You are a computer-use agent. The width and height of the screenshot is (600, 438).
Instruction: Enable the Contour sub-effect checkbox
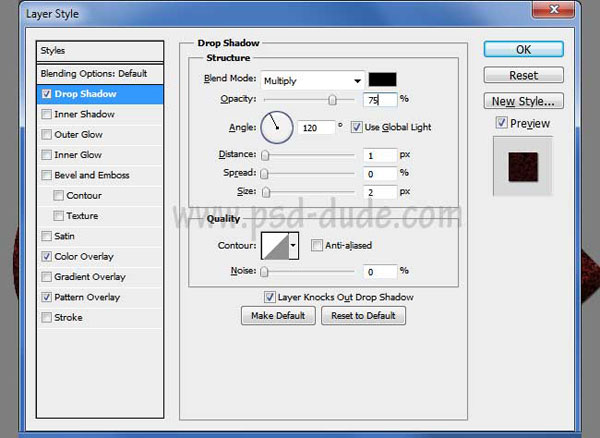tap(58, 195)
